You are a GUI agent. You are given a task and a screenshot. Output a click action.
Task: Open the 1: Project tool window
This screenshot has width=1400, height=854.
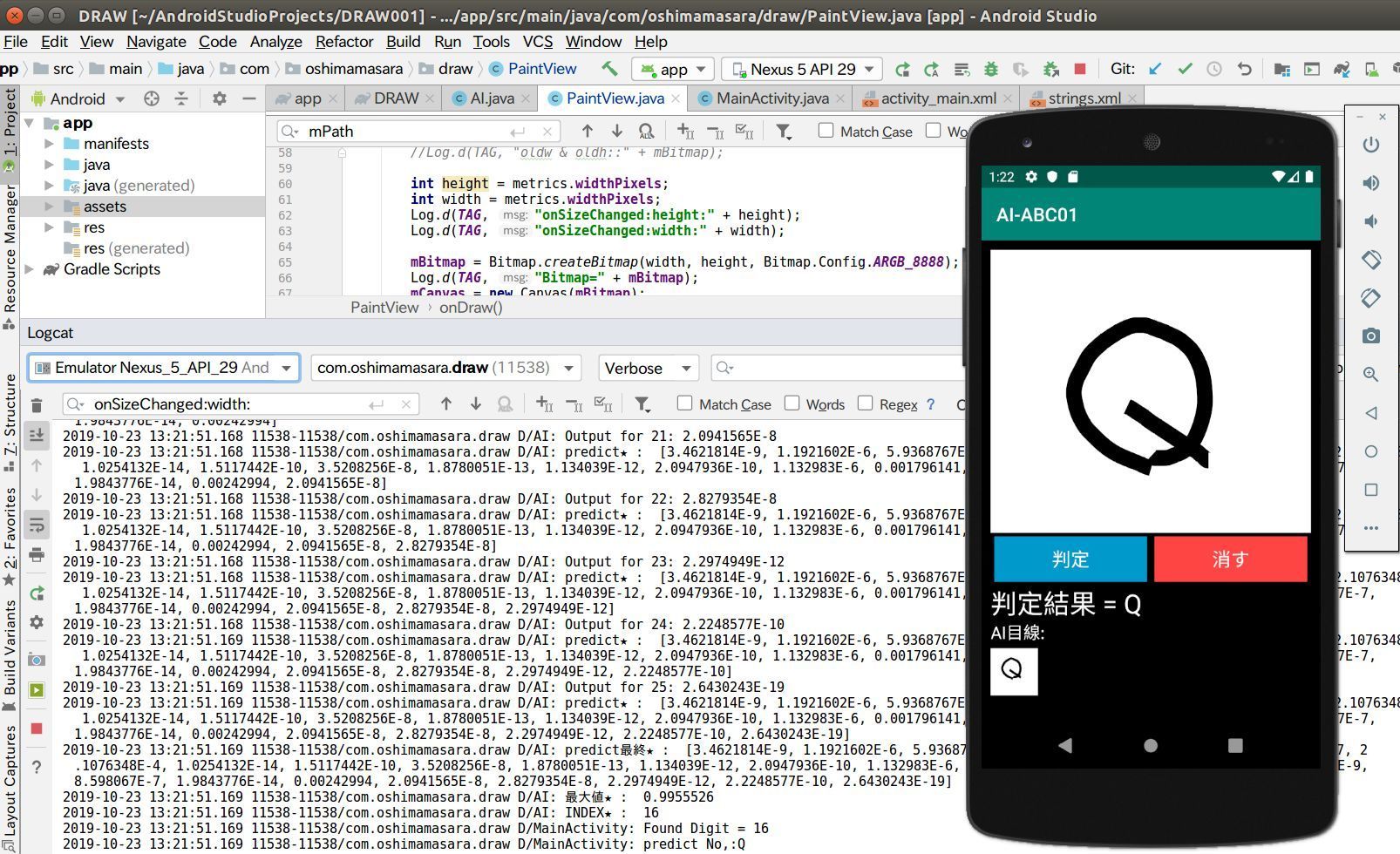[x=10, y=123]
